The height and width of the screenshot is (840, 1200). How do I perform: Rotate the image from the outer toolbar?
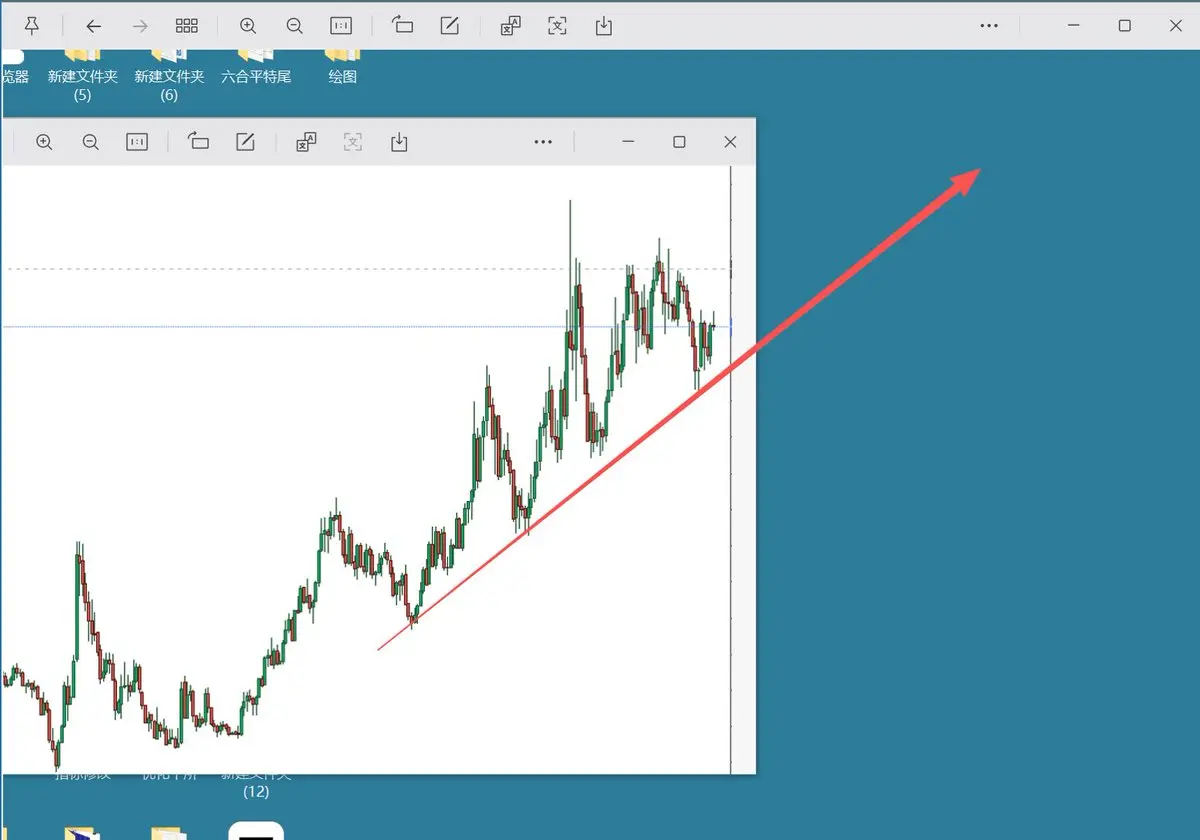tap(402, 26)
